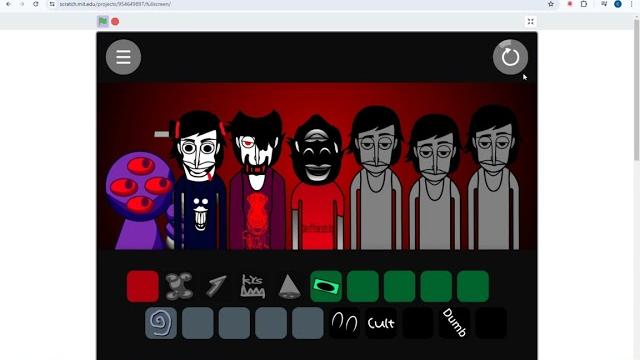The width and height of the screenshot is (640, 360).
Task: Select the 'KYS' crown sound icon
Action: pyautogui.click(x=253, y=286)
